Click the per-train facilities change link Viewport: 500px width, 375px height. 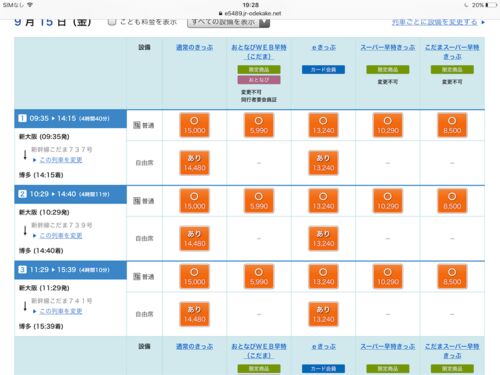435,22
